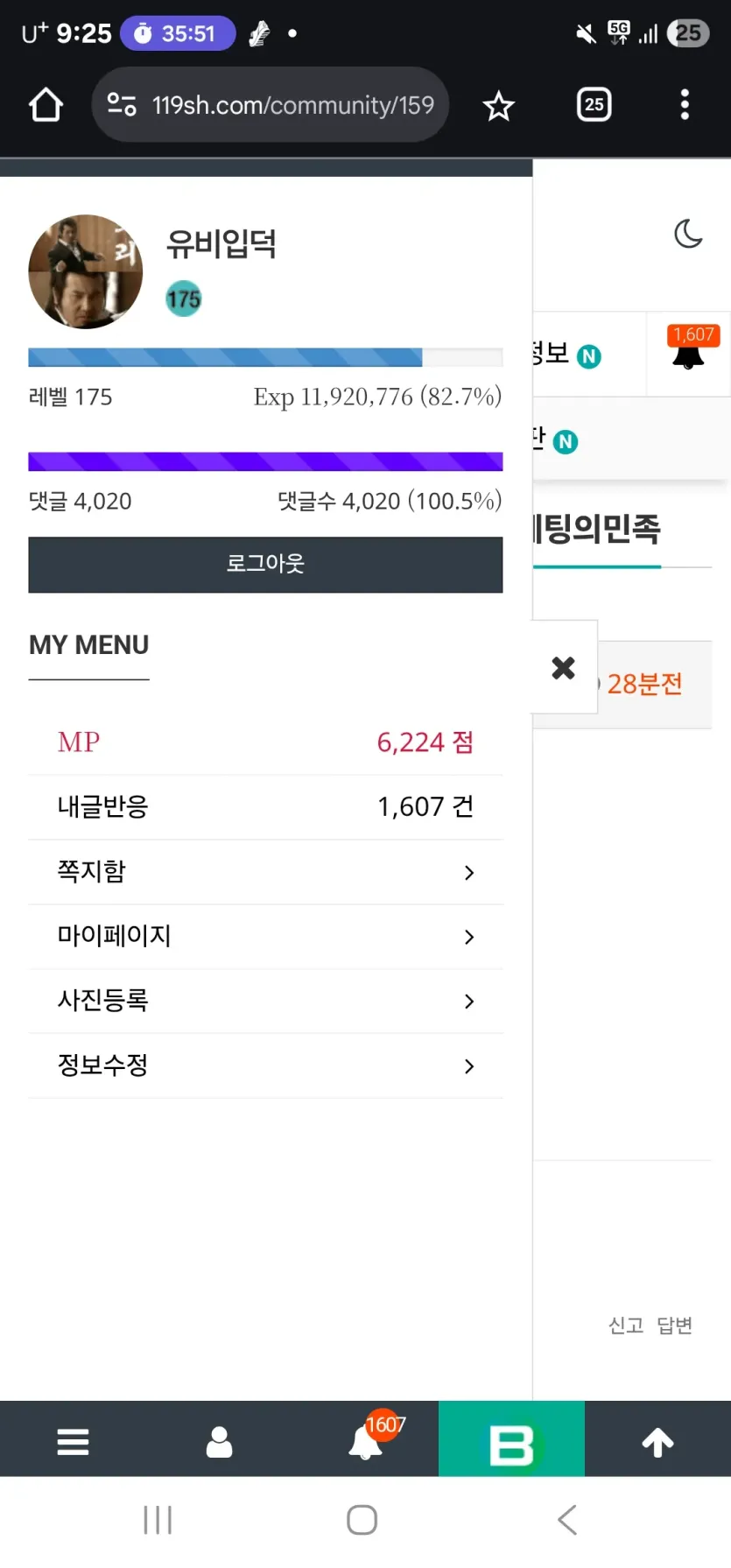The height and width of the screenshot is (1568, 731).
Task: Tap the browser home icon
Action: tap(46, 105)
